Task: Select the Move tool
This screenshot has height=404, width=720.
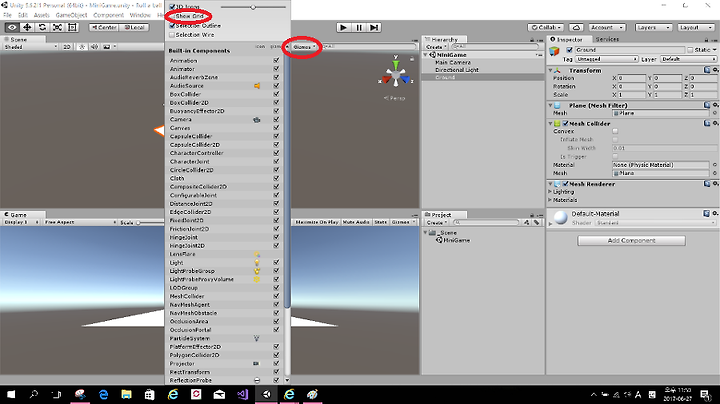Action: [27, 28]
